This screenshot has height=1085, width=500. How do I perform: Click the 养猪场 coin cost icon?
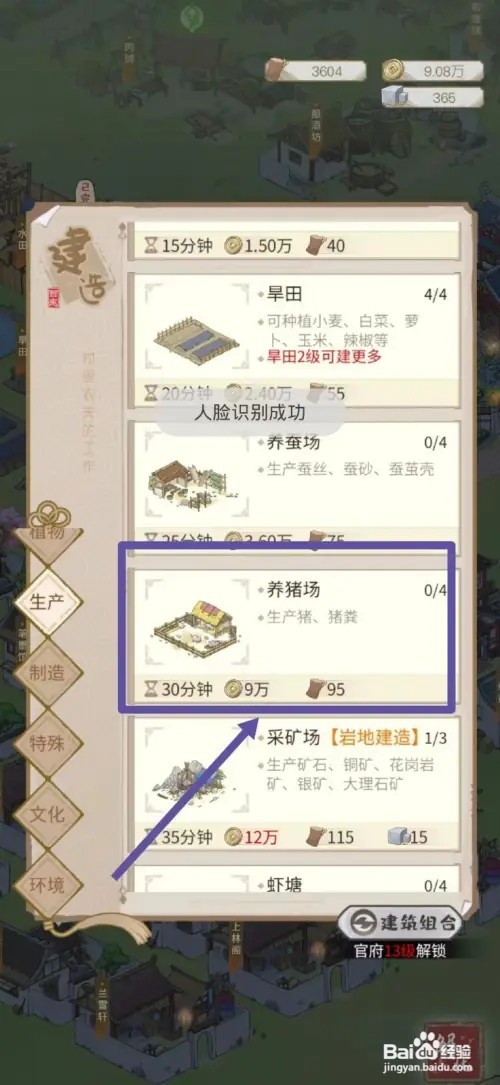click(234, 689)
